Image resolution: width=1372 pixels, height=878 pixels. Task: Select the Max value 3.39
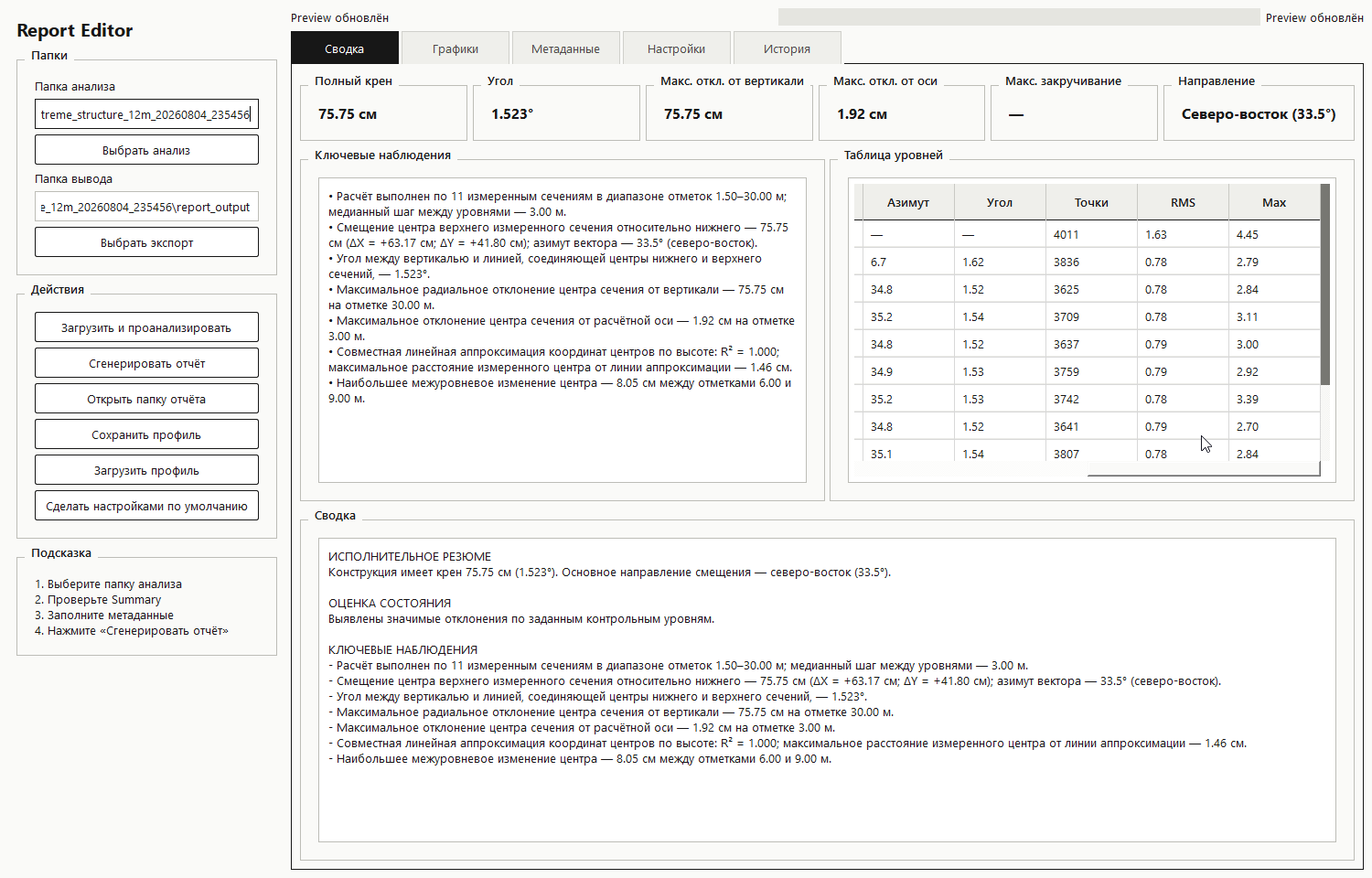tap(1274, 399)
